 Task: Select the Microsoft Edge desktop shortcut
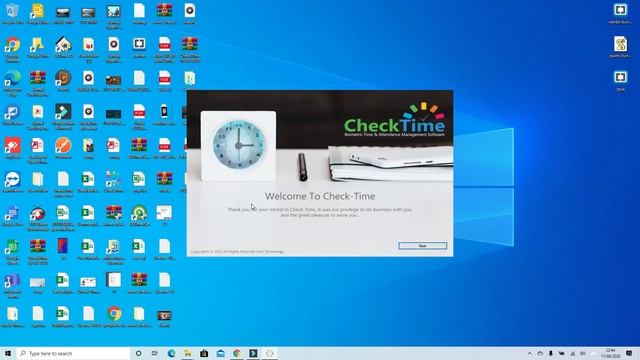12,78
